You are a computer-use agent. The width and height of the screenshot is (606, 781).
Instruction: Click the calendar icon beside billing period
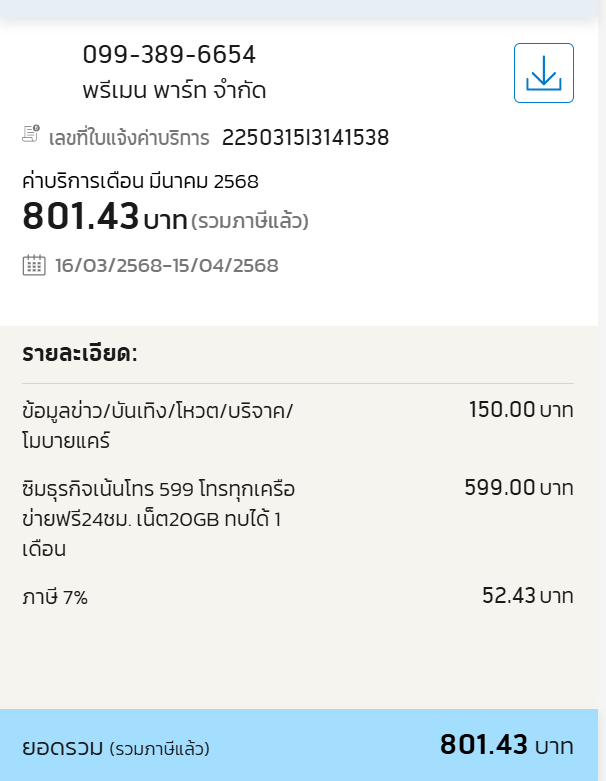pyautogui.click(x=34, y=265)
